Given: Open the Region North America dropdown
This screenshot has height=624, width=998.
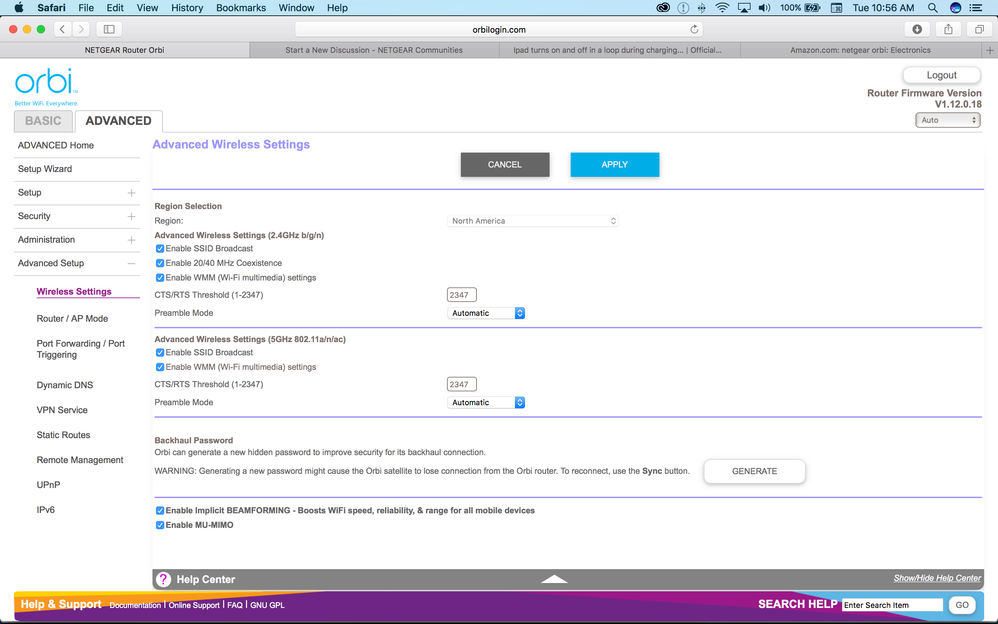Looking at the screenshot, I should tap(533, 221).
